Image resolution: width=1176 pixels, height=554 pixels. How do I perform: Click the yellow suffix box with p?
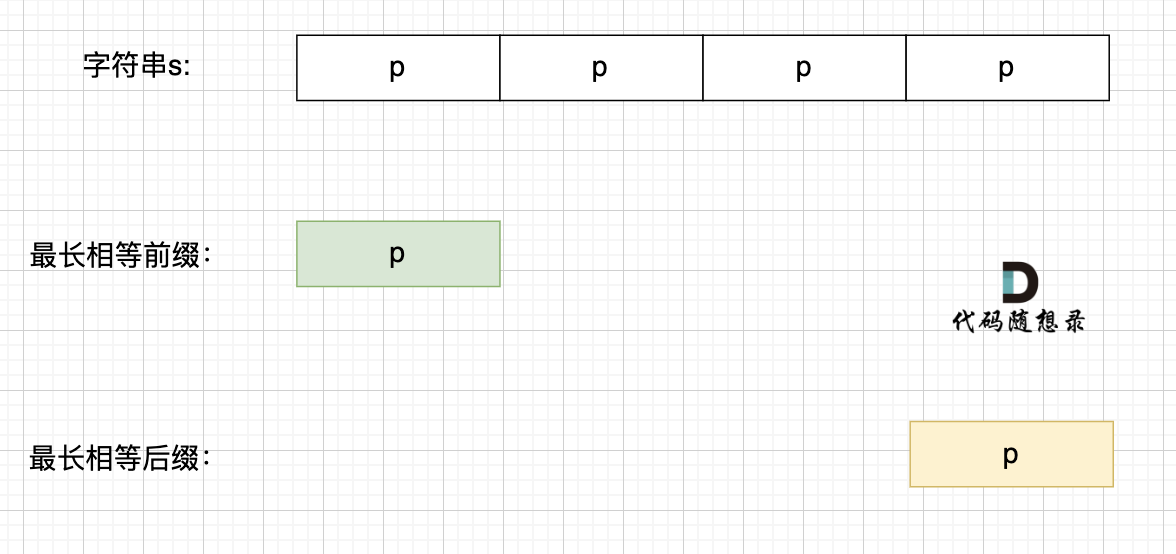pyautogui.click(x=1012, y=454)
